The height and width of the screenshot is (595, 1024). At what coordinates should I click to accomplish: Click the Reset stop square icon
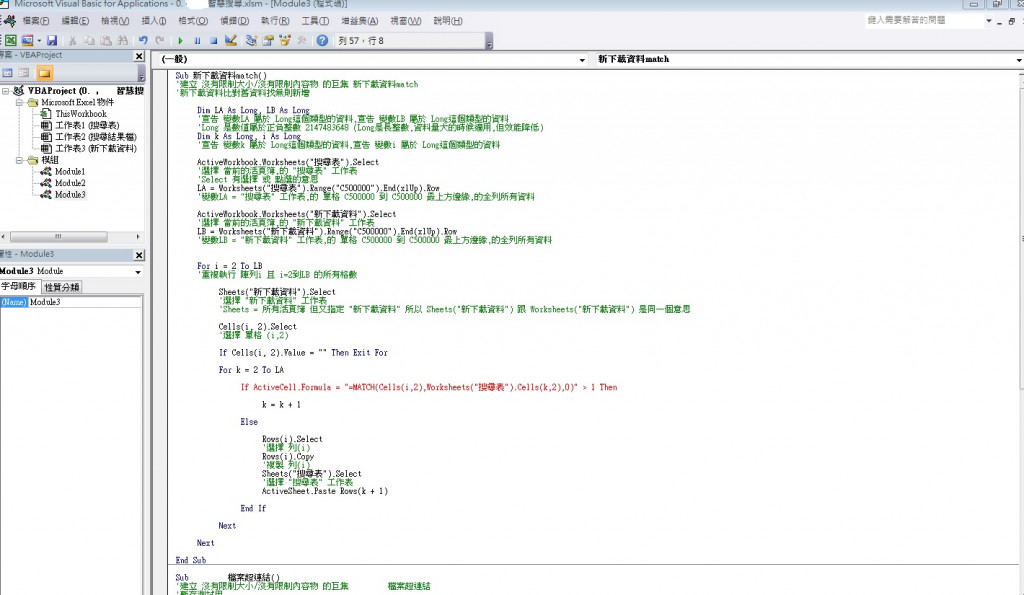[214, 40]
